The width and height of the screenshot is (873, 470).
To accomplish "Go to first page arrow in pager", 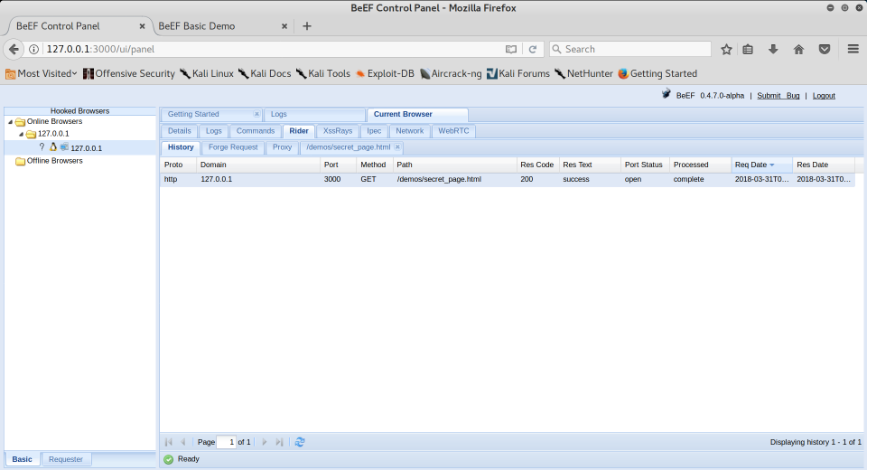I will [x=169, y=442].
